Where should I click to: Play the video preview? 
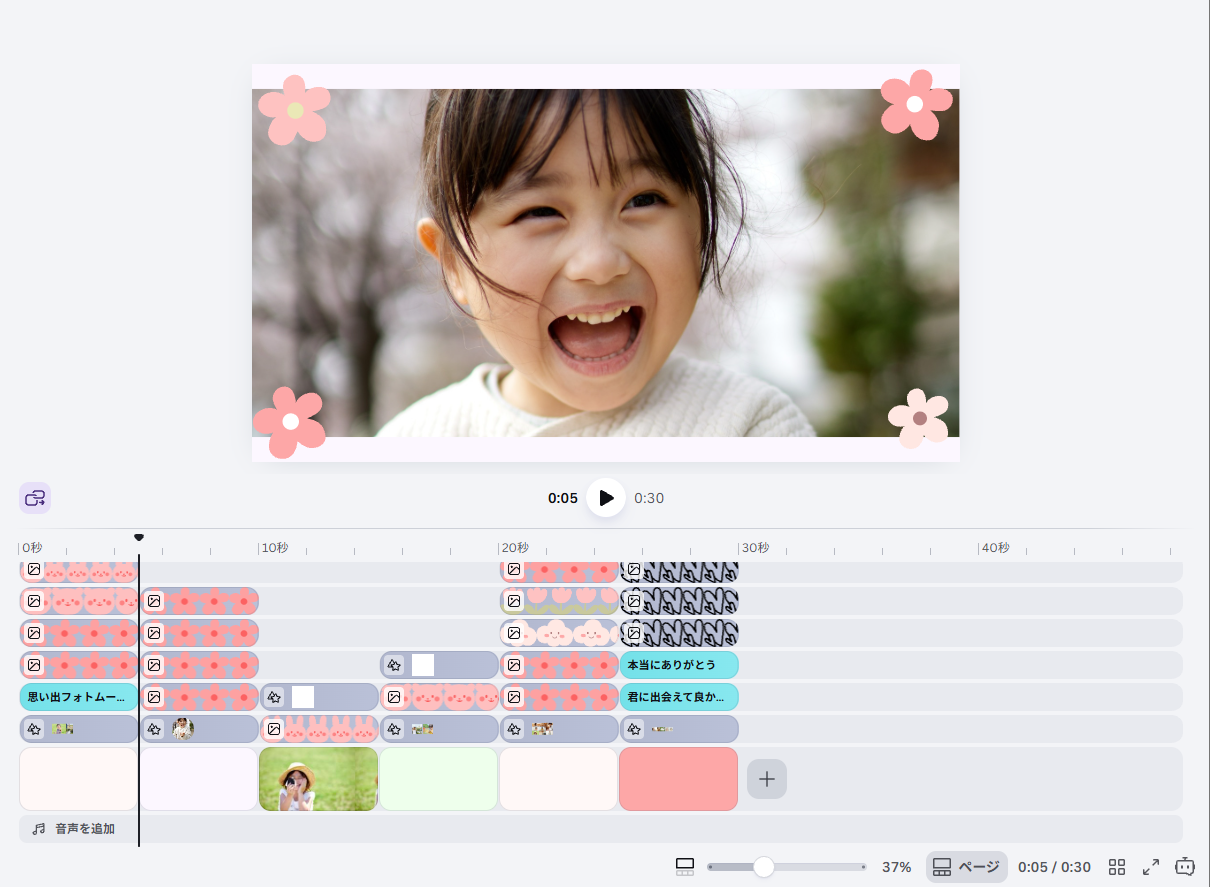tap(606, 498)
